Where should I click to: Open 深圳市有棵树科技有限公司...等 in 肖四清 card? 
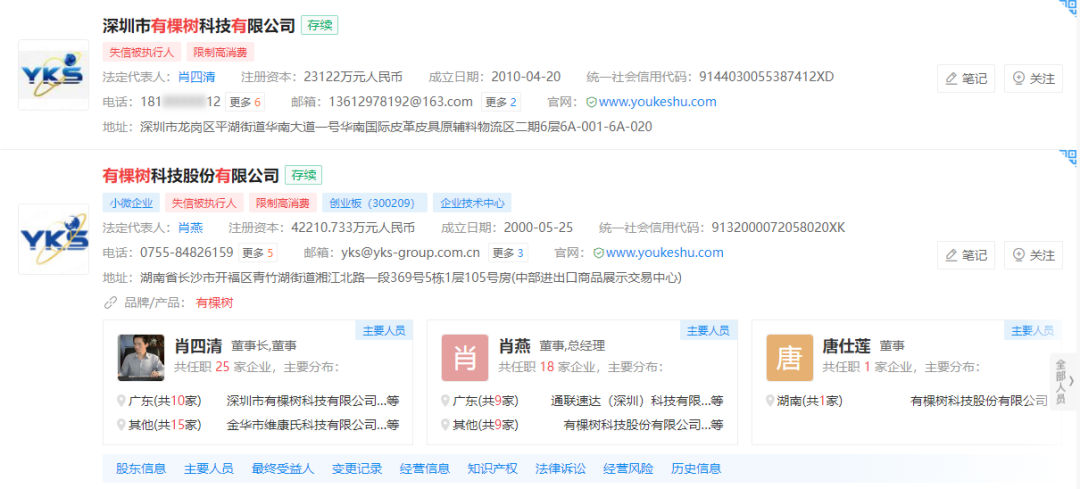click(313, 401)
